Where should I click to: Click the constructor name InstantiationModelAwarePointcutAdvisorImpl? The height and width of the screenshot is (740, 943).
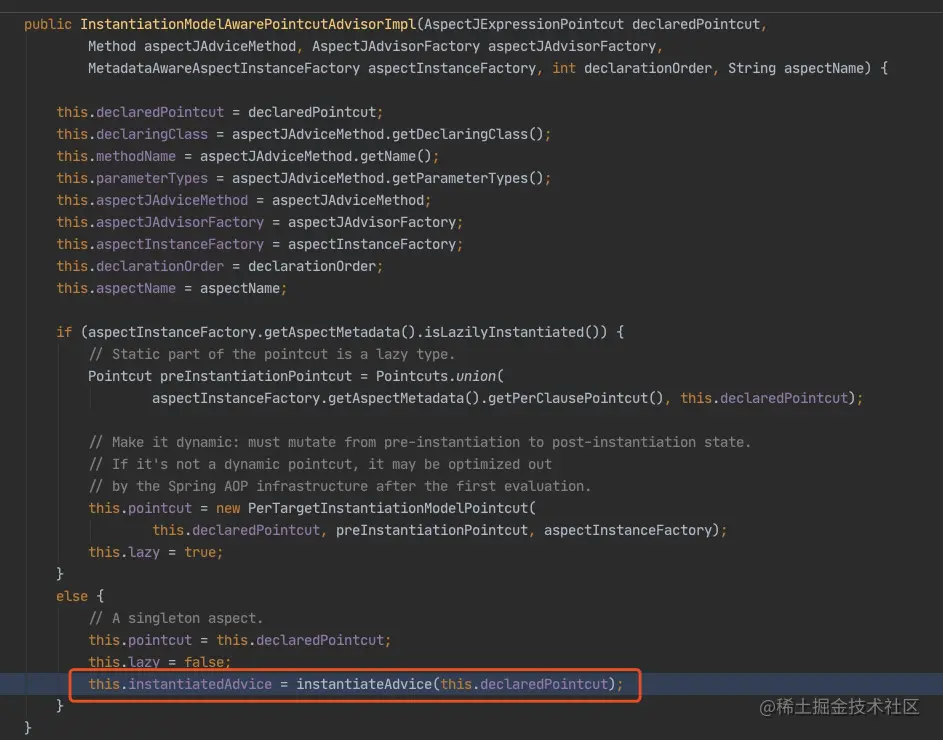pos(248,25)
